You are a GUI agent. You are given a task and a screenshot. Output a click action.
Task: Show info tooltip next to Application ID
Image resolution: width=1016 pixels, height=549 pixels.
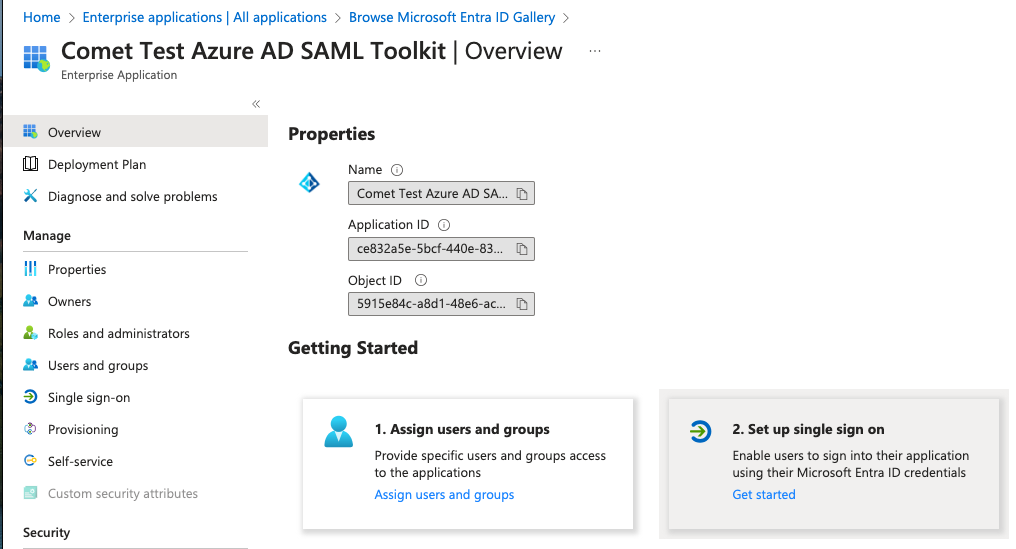[444, 225]
